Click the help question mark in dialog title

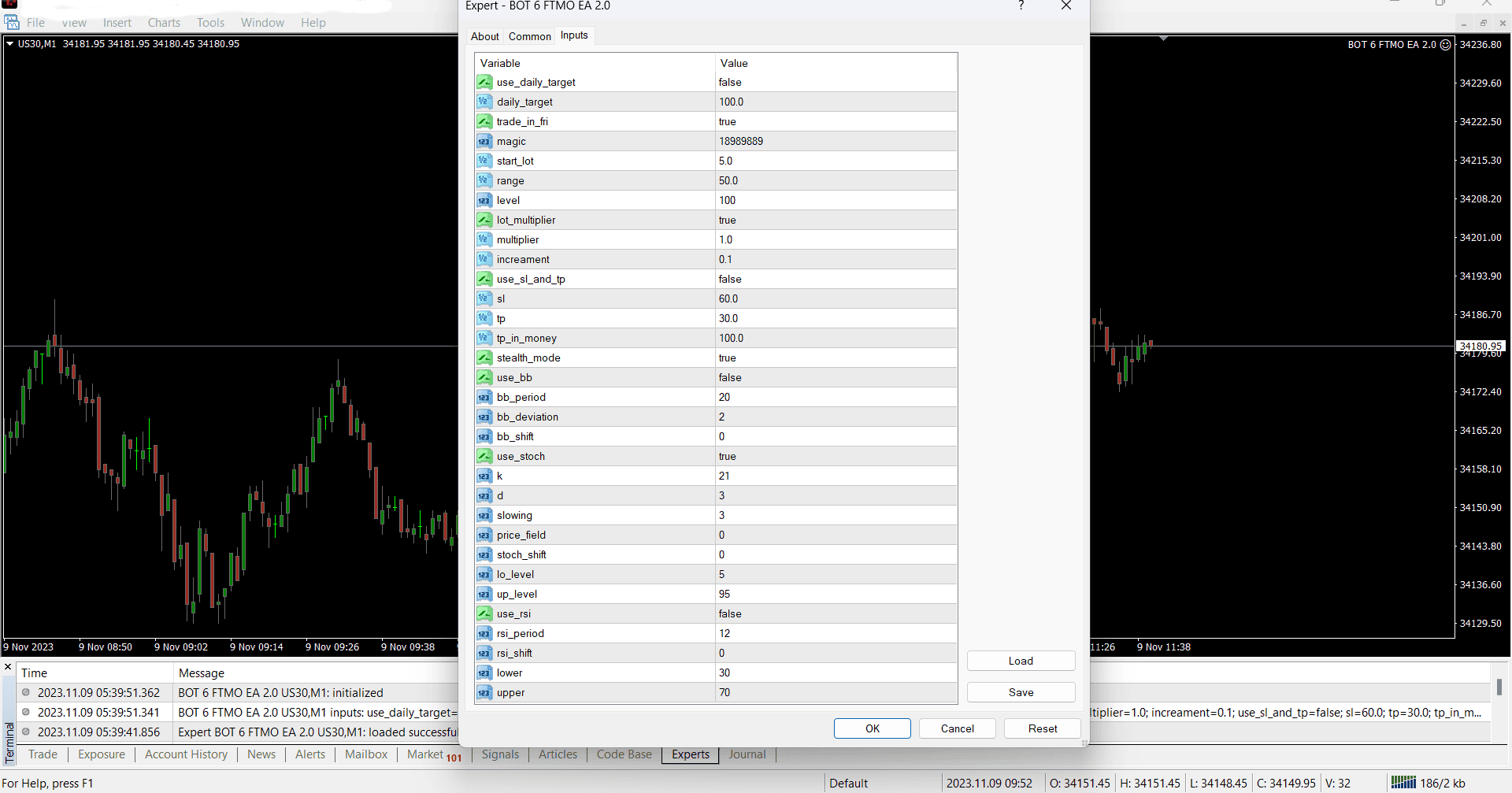(1021, 6)
